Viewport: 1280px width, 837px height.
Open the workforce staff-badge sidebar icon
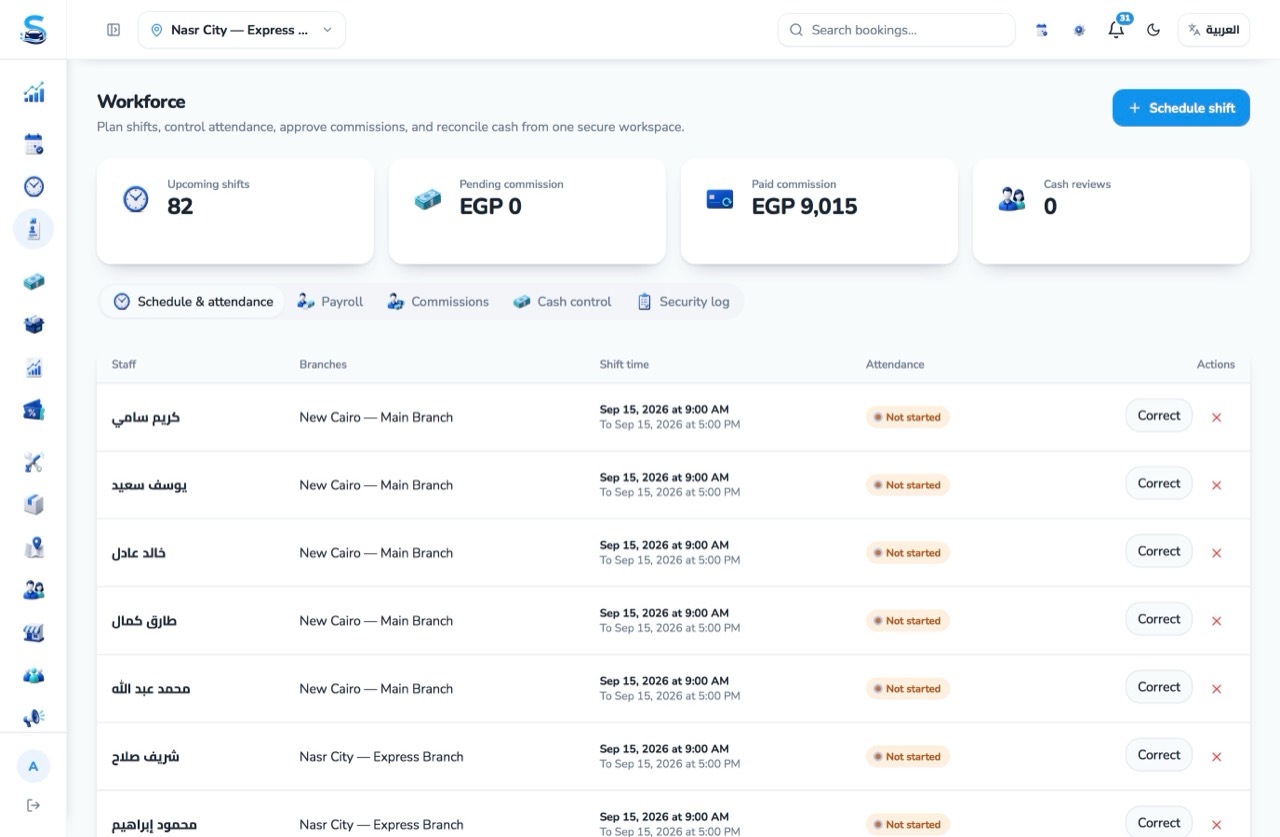pos(34,229)
